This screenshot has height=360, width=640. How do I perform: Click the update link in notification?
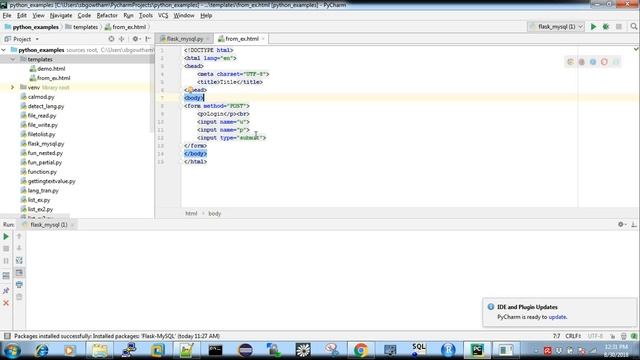[557, 317]
